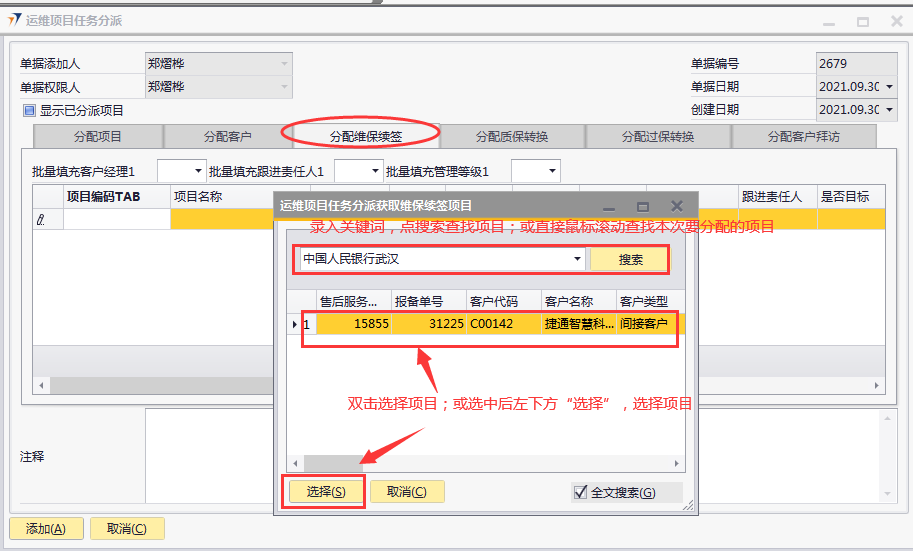Viewport: 913px width, 551px height.
Task: Click the 添加(A) button at bottom
Action: point(46,529)
